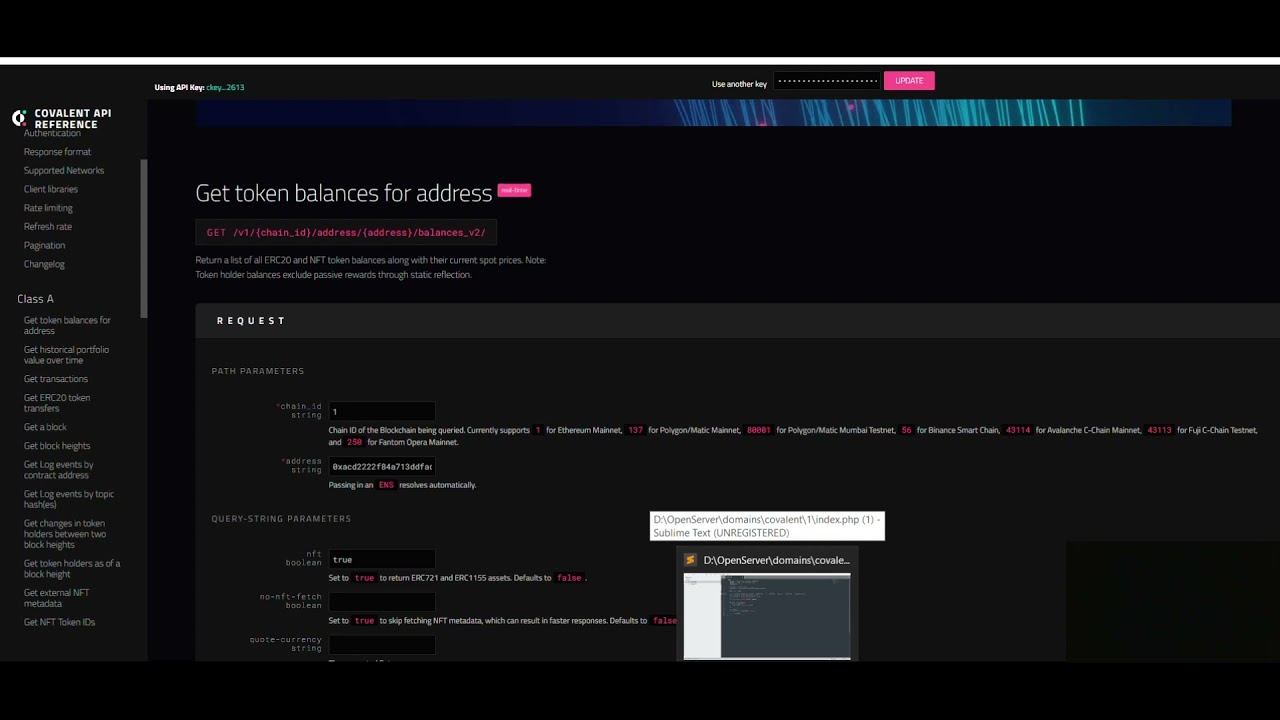Click the real-time badge next to title

(x=514, y=190)
